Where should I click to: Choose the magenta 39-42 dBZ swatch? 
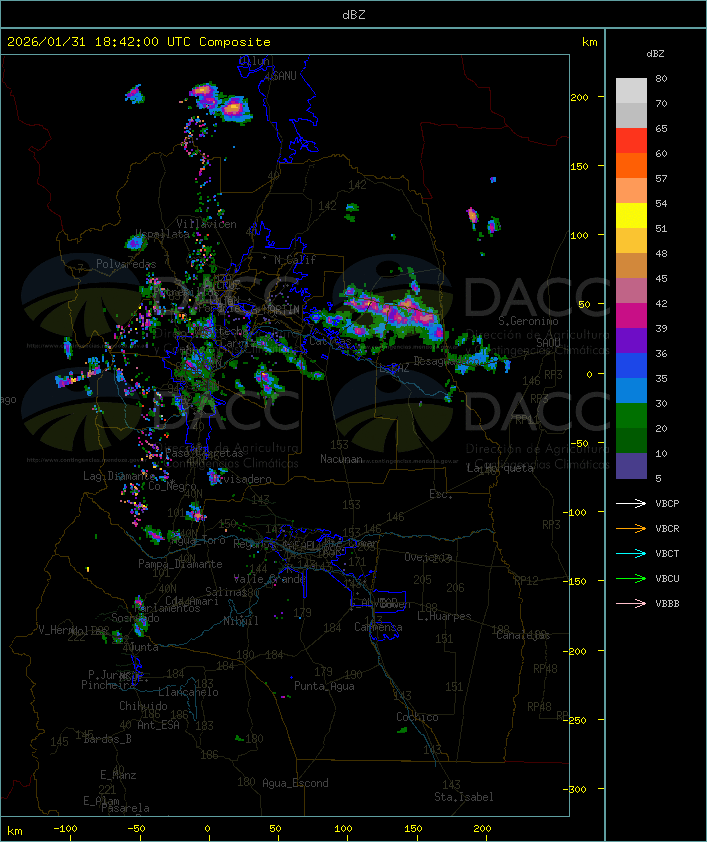(x=631, y=316)
